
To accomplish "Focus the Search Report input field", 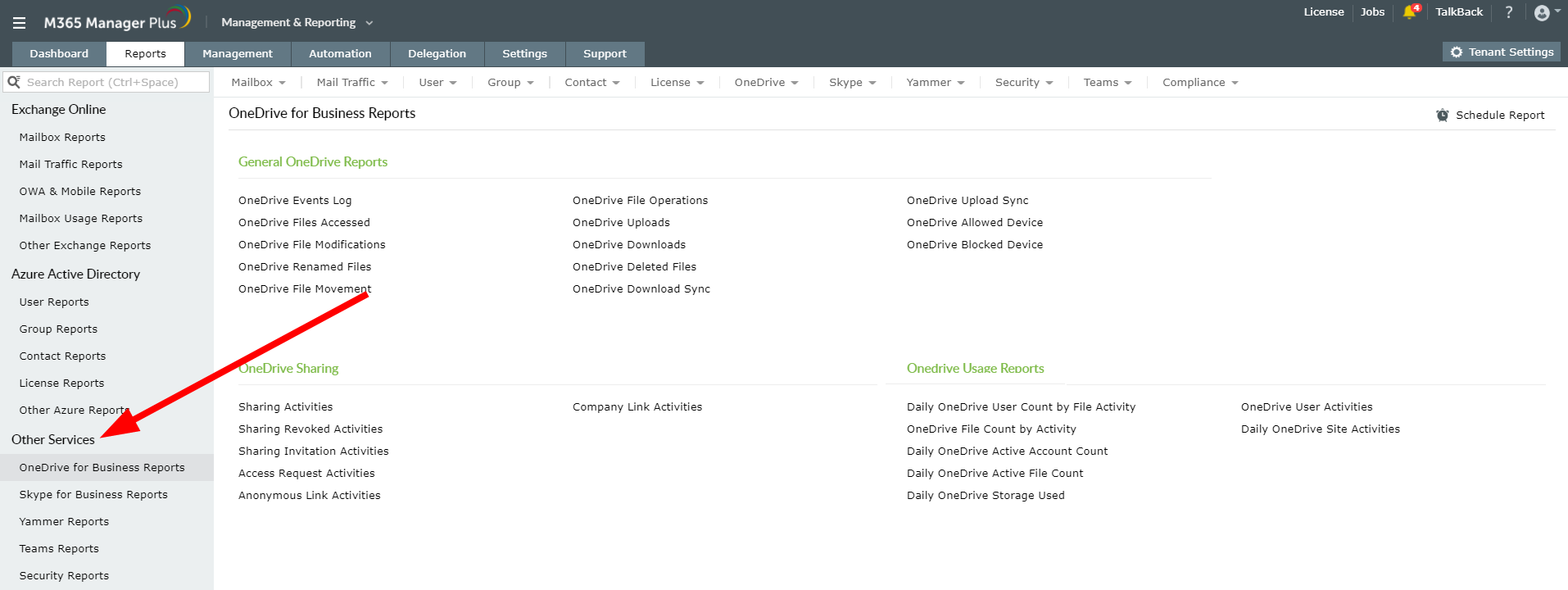I will pos(106,82).
